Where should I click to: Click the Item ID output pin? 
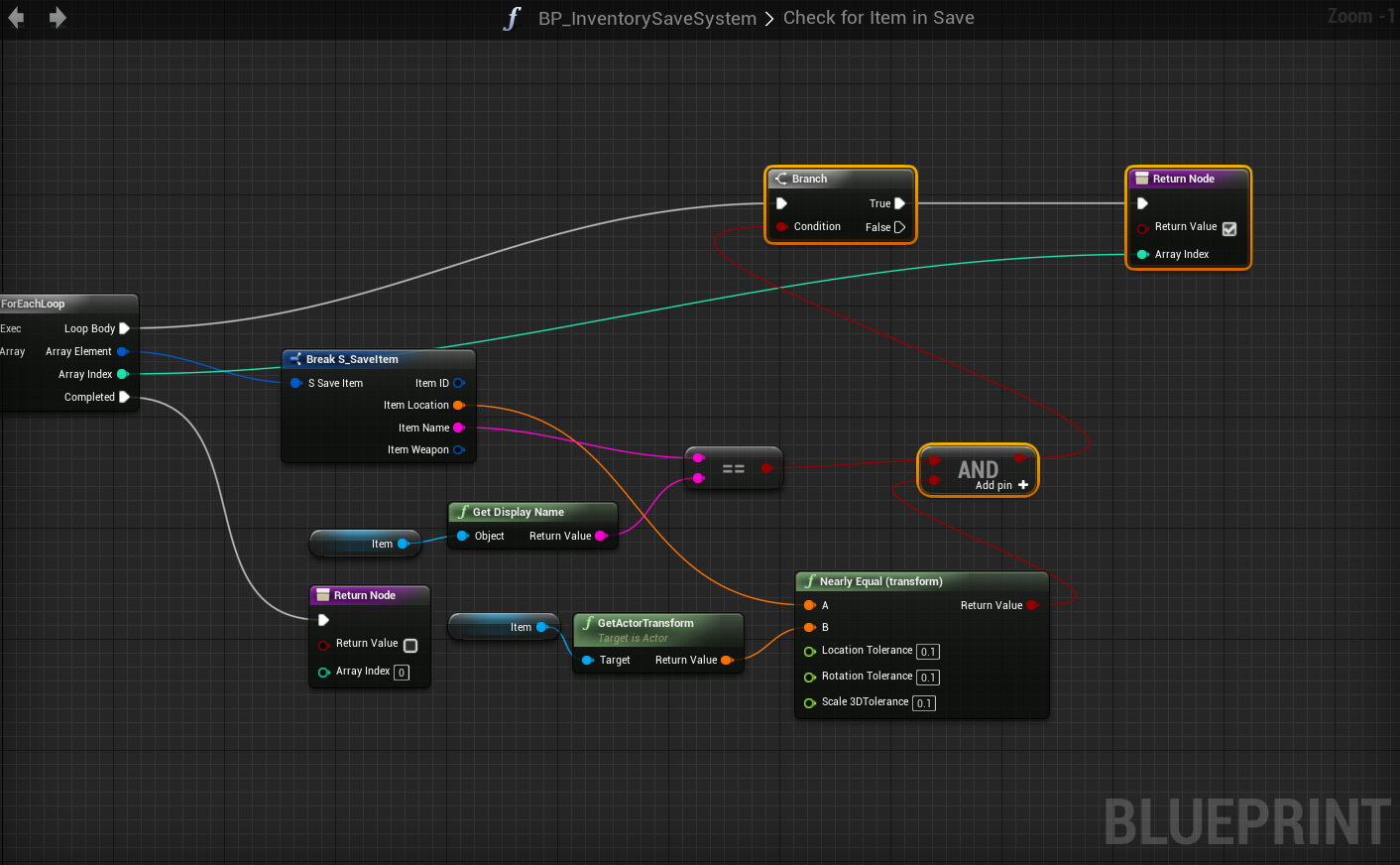pyautogui.click(x=458, y=383)
